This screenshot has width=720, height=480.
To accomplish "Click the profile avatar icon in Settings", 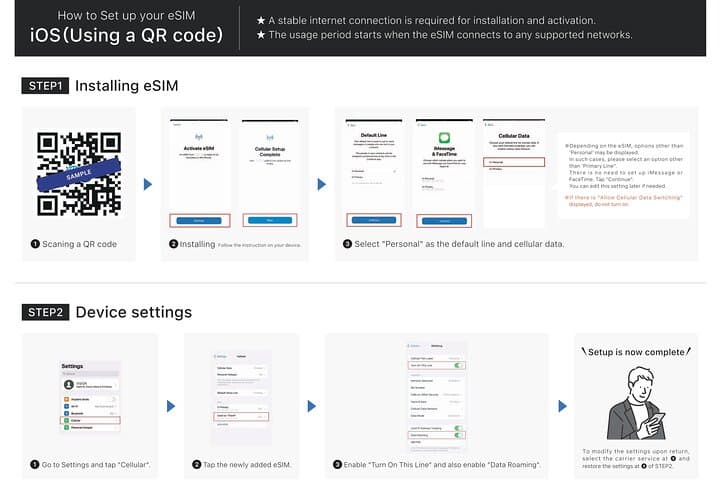I will [69, 384].
